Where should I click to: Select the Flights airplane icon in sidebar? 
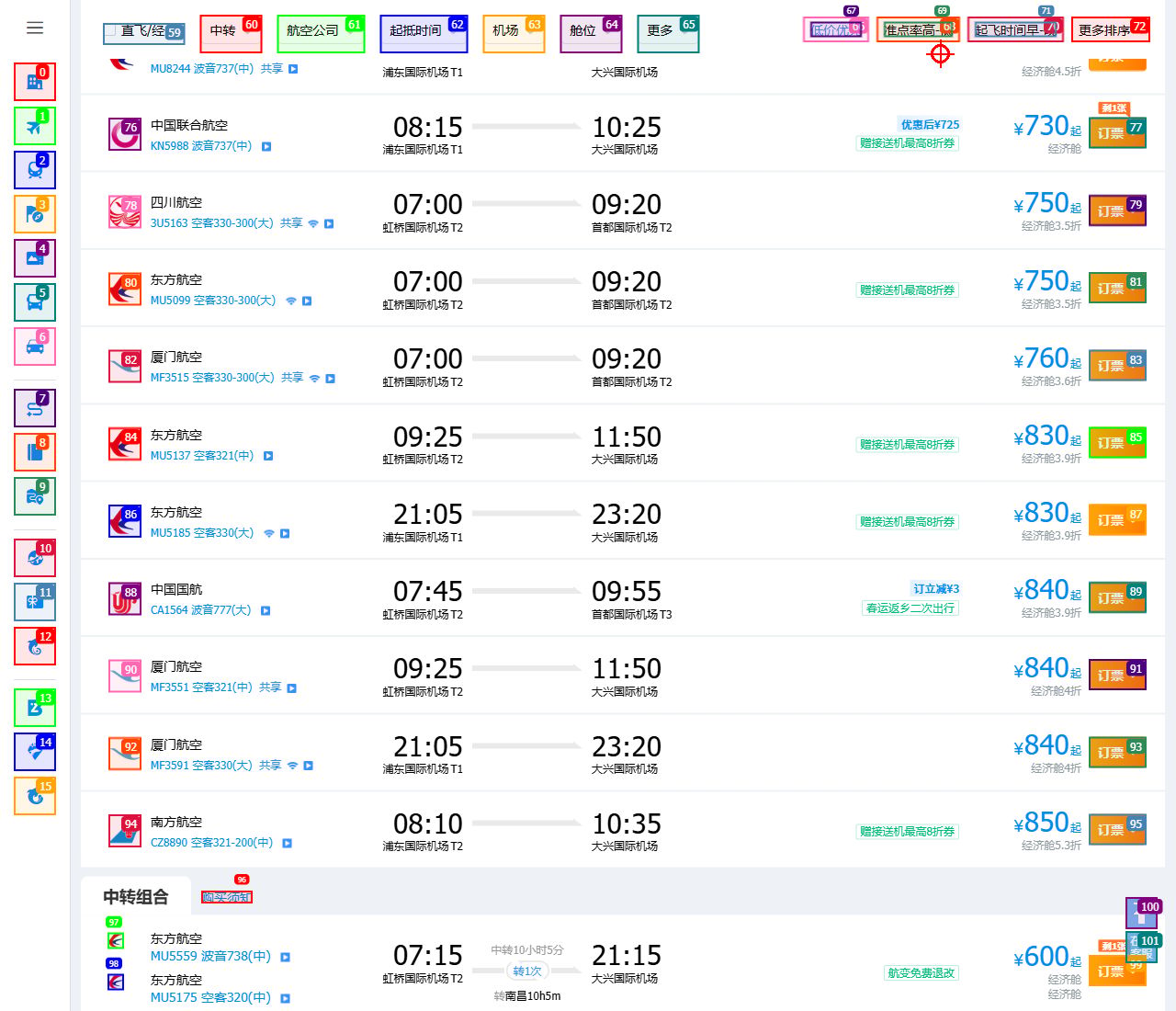[35, 126]
